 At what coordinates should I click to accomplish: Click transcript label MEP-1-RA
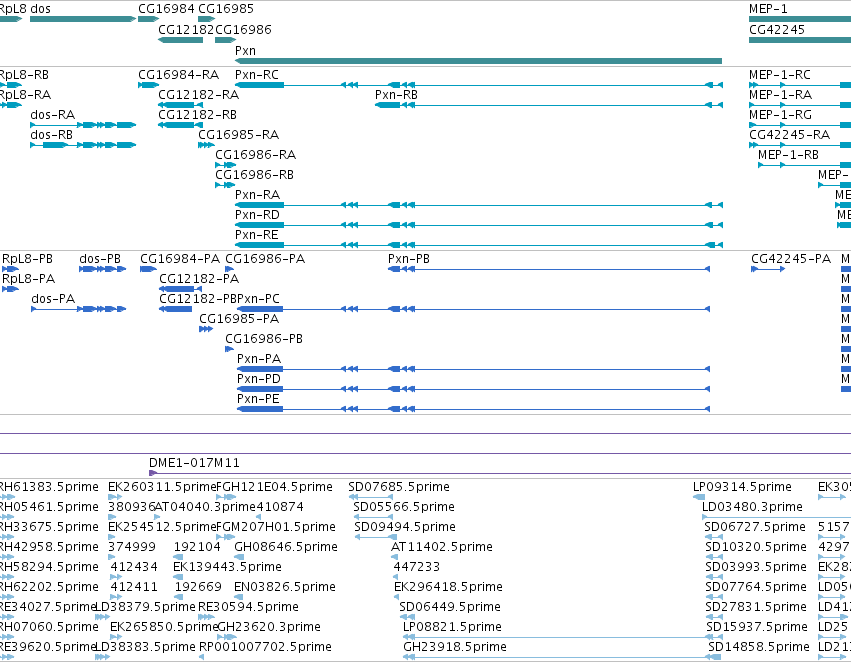[780, 95]
